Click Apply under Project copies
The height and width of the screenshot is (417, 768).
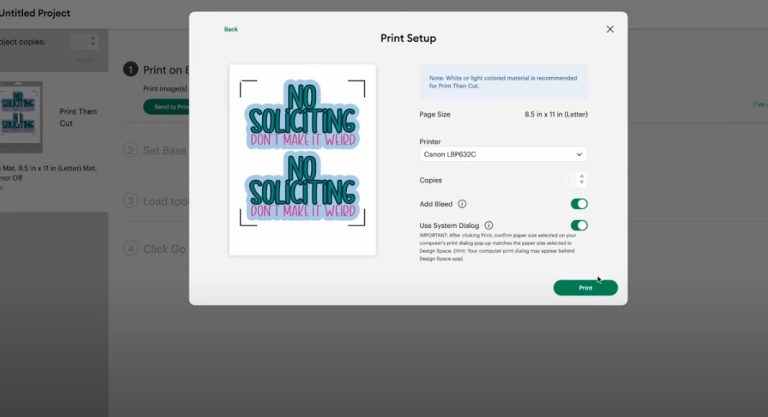[85, 60]
